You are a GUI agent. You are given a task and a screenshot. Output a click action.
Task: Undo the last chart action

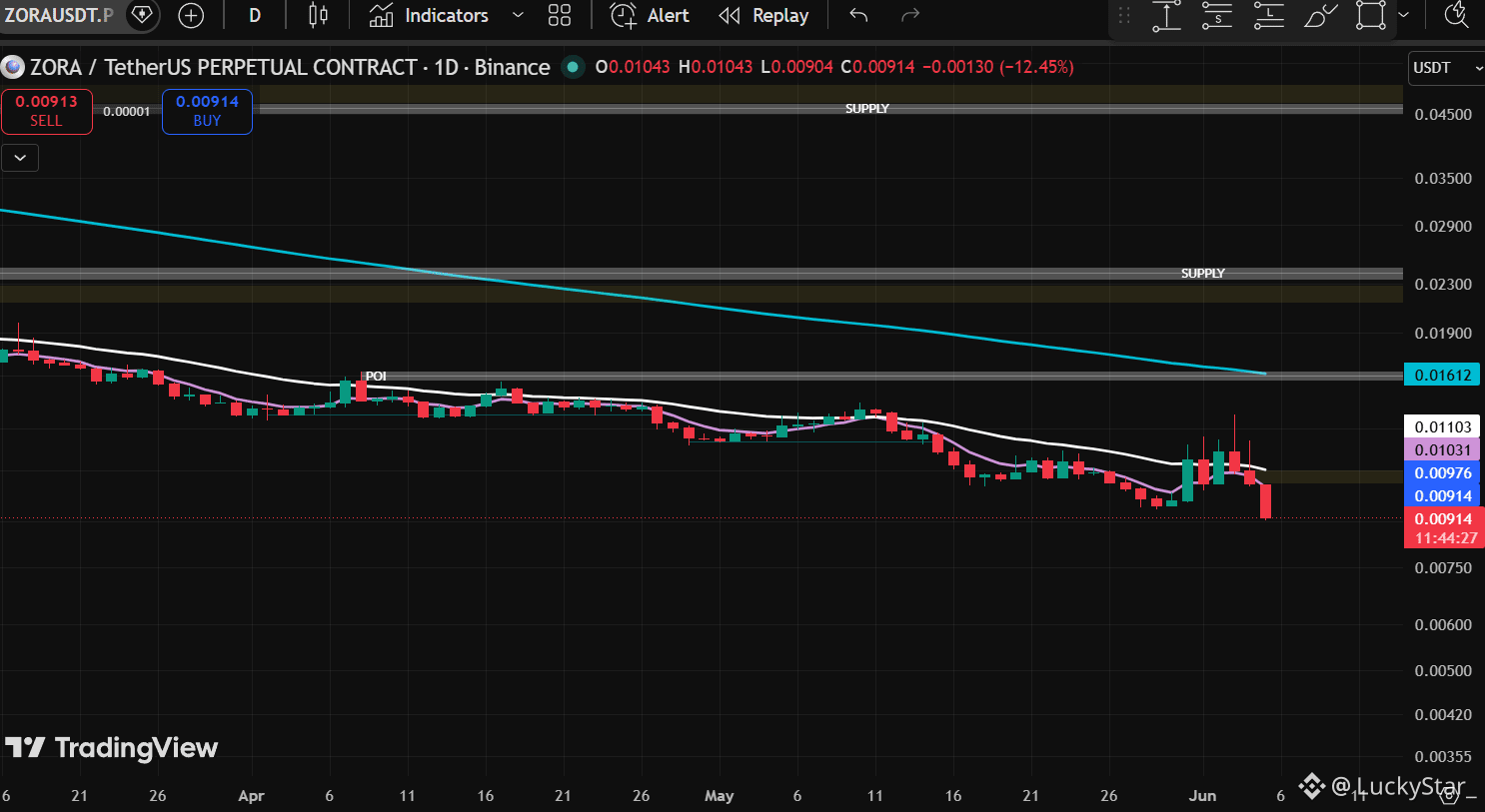[x=858, y=15]
